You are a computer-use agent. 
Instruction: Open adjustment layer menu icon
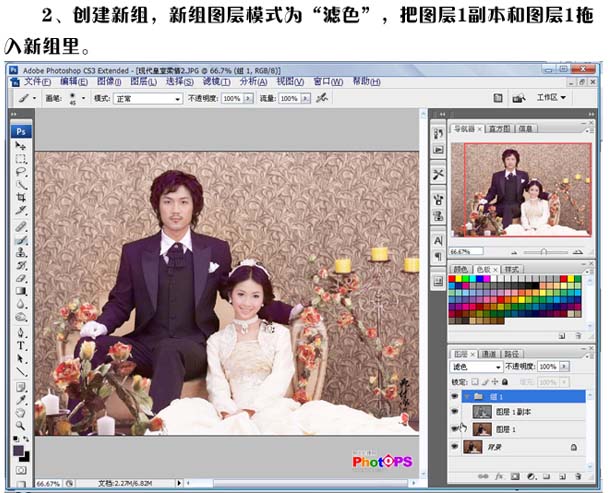point(531,476)
